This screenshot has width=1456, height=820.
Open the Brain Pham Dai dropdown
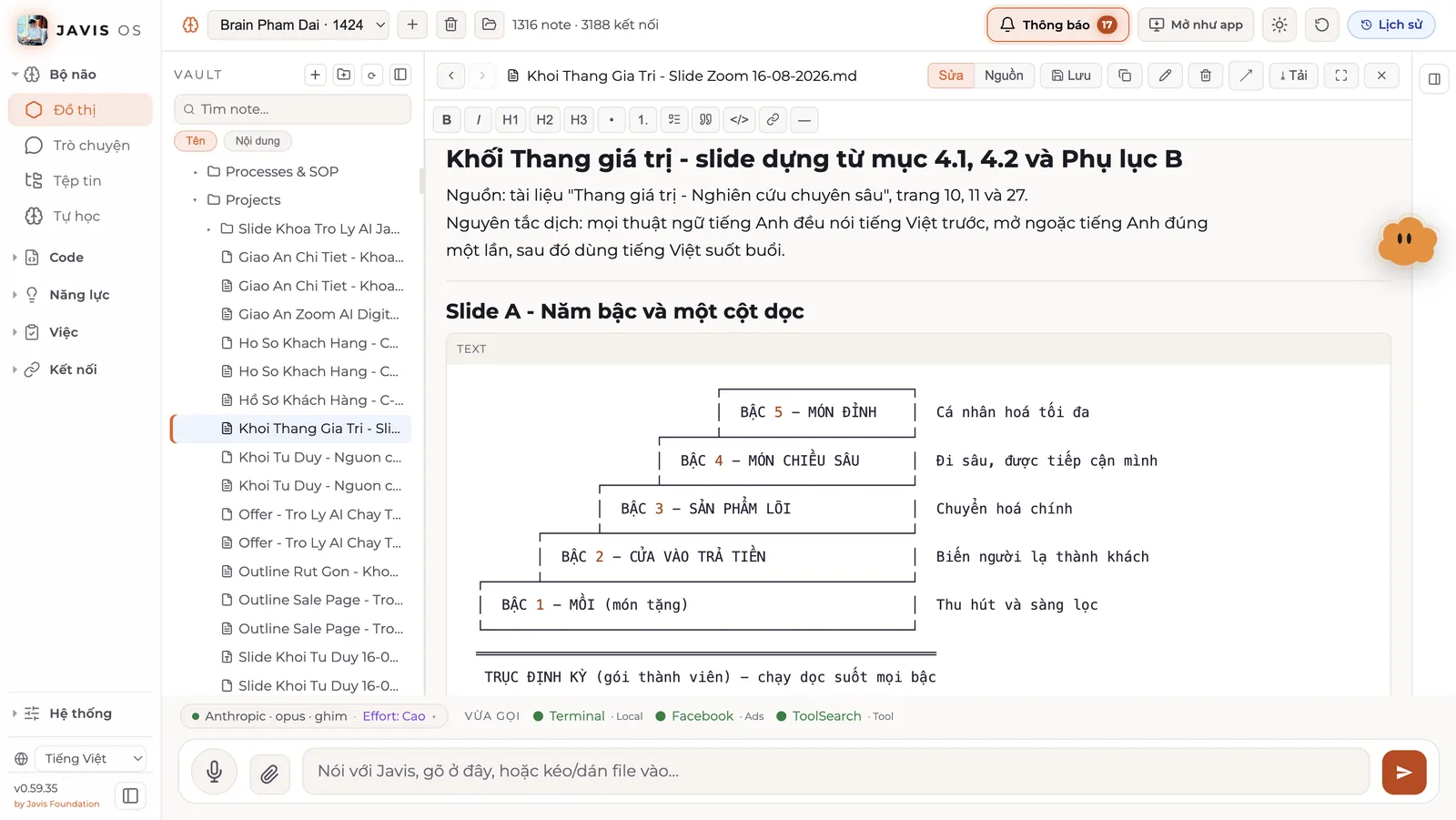(x=298, y=25)
